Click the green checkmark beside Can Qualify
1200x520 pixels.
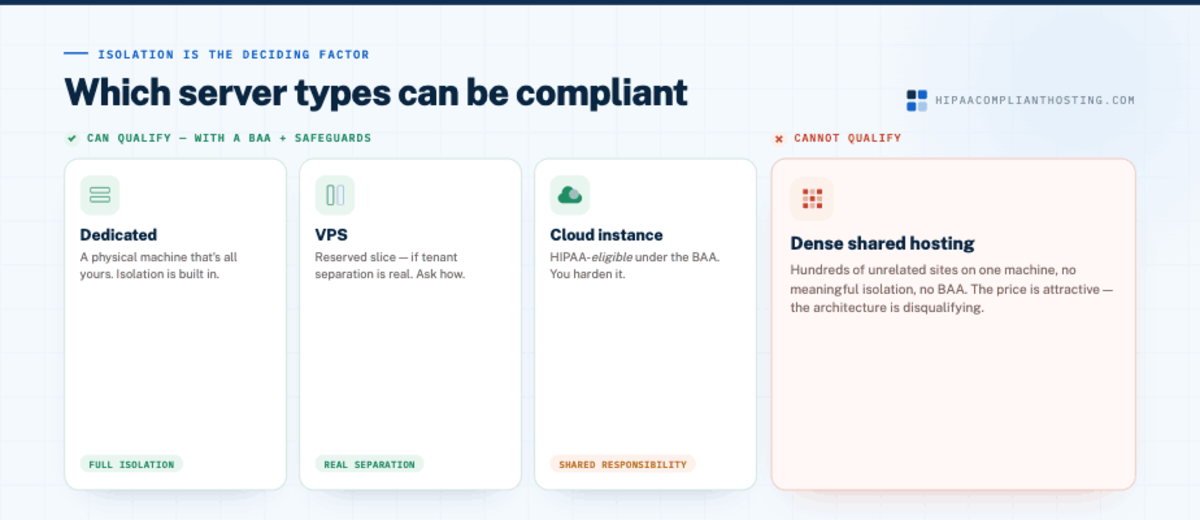click(x=72, y=138)
